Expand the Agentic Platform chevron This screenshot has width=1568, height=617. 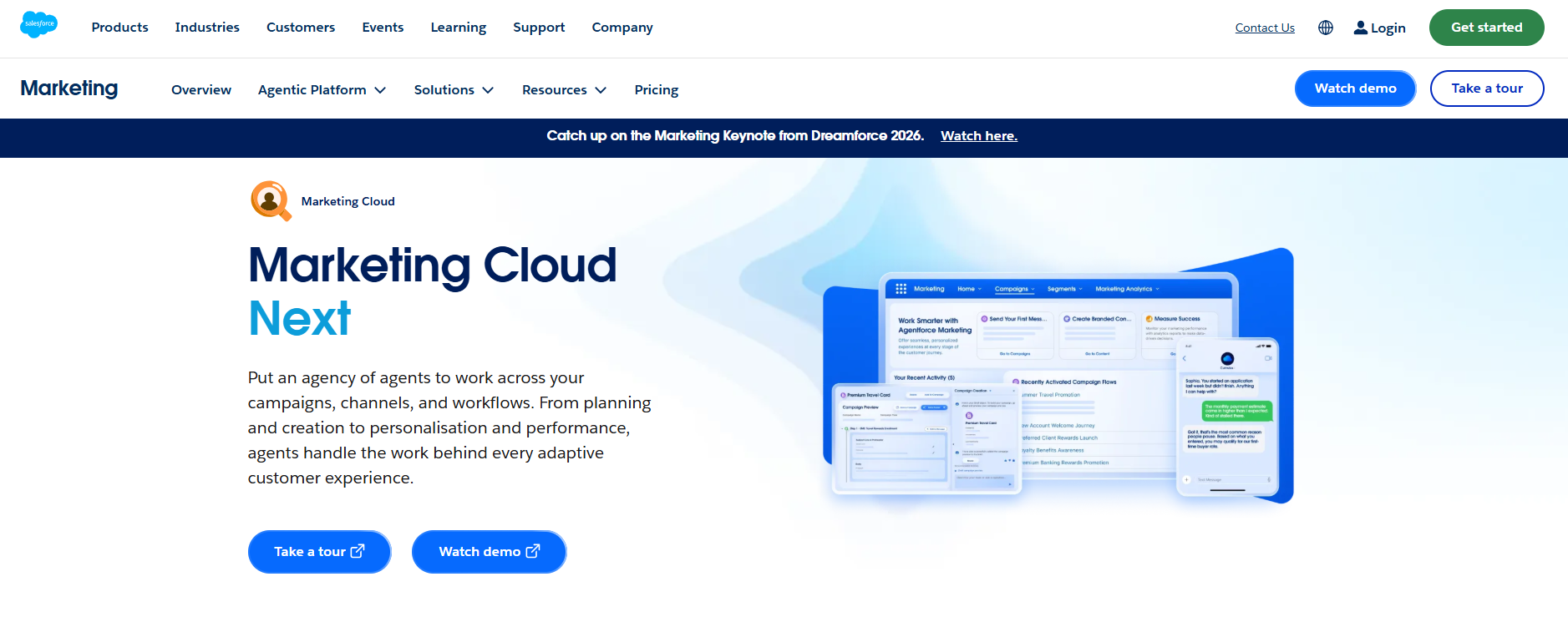[380, 90]
